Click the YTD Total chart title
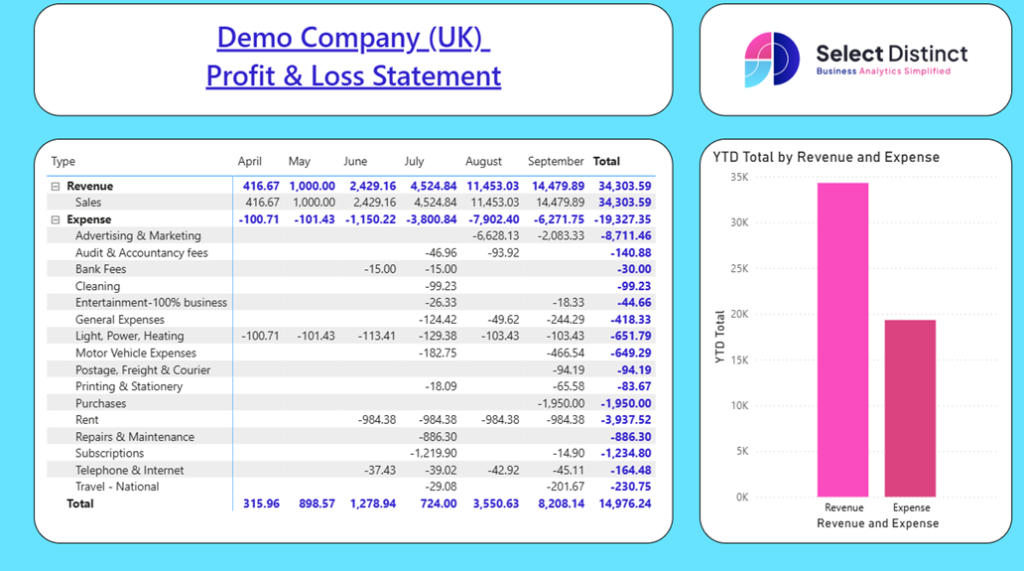 pyautogui.click(x=826, y=157)
